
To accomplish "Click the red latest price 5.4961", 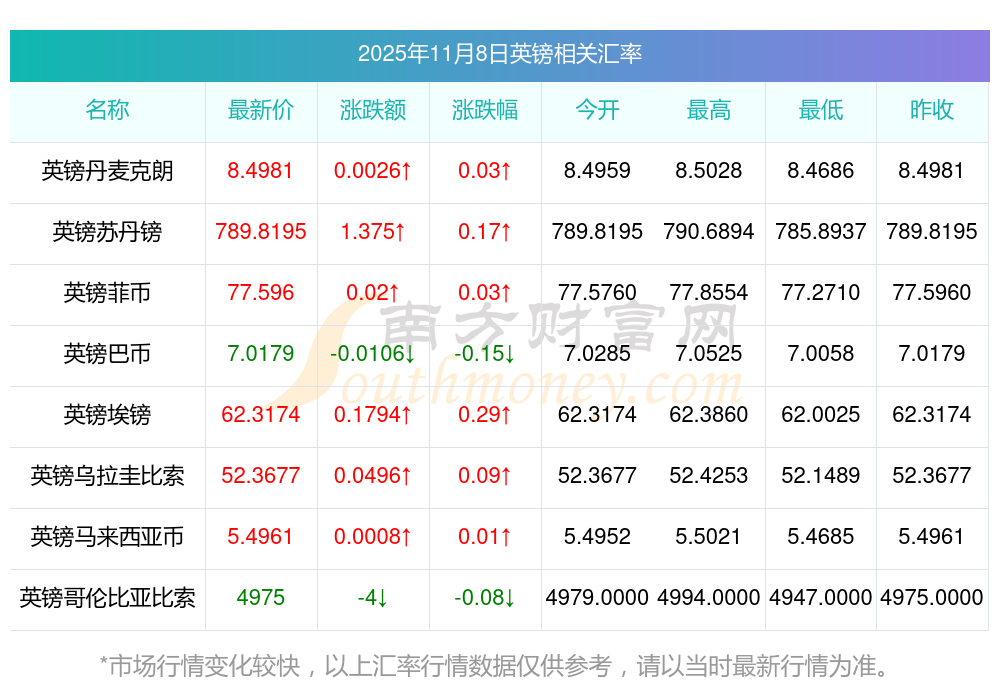I will (260, 536).
